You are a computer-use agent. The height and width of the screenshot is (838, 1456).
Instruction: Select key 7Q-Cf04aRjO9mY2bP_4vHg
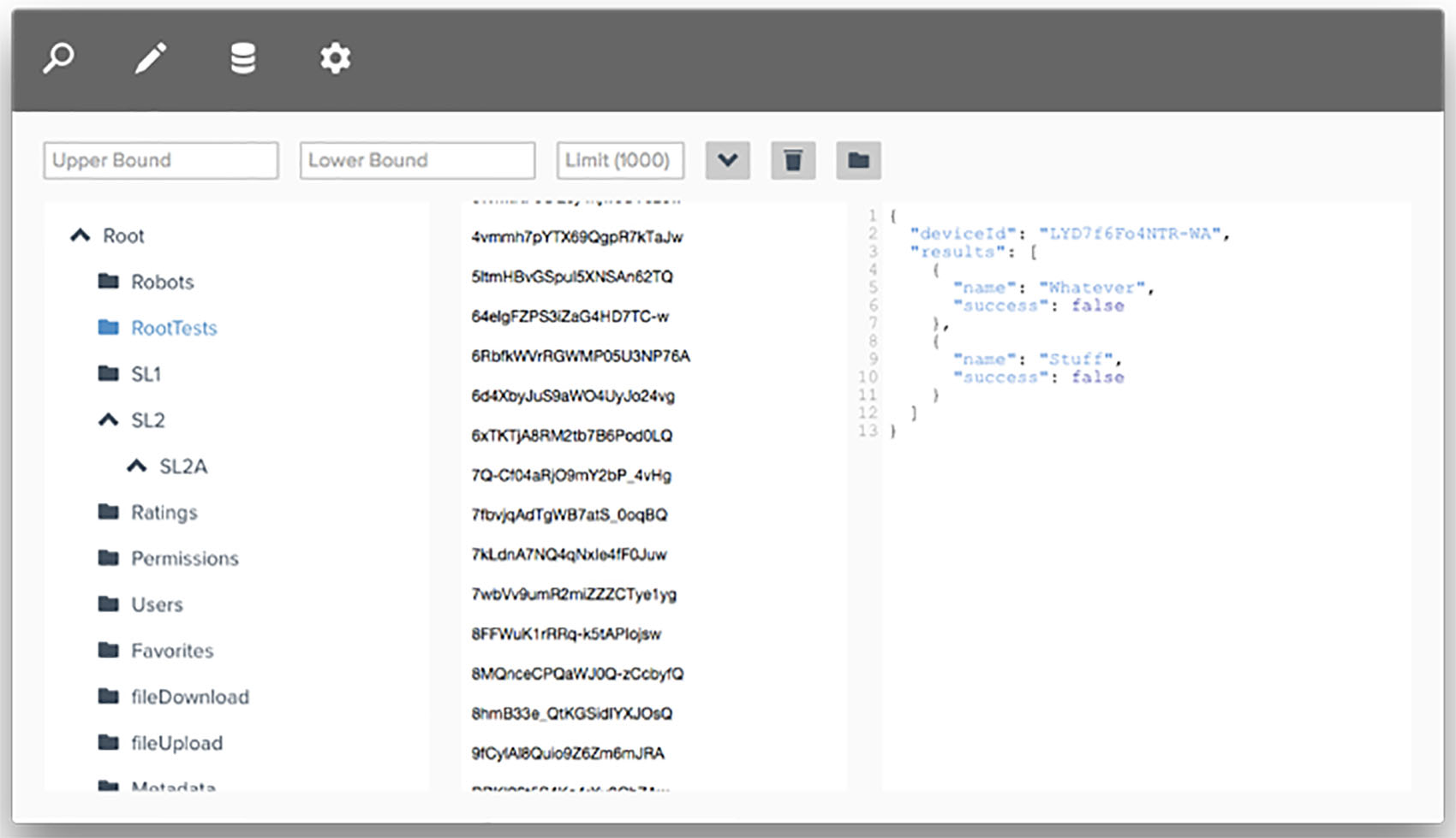pyautogui.click(x=571, y=476)
